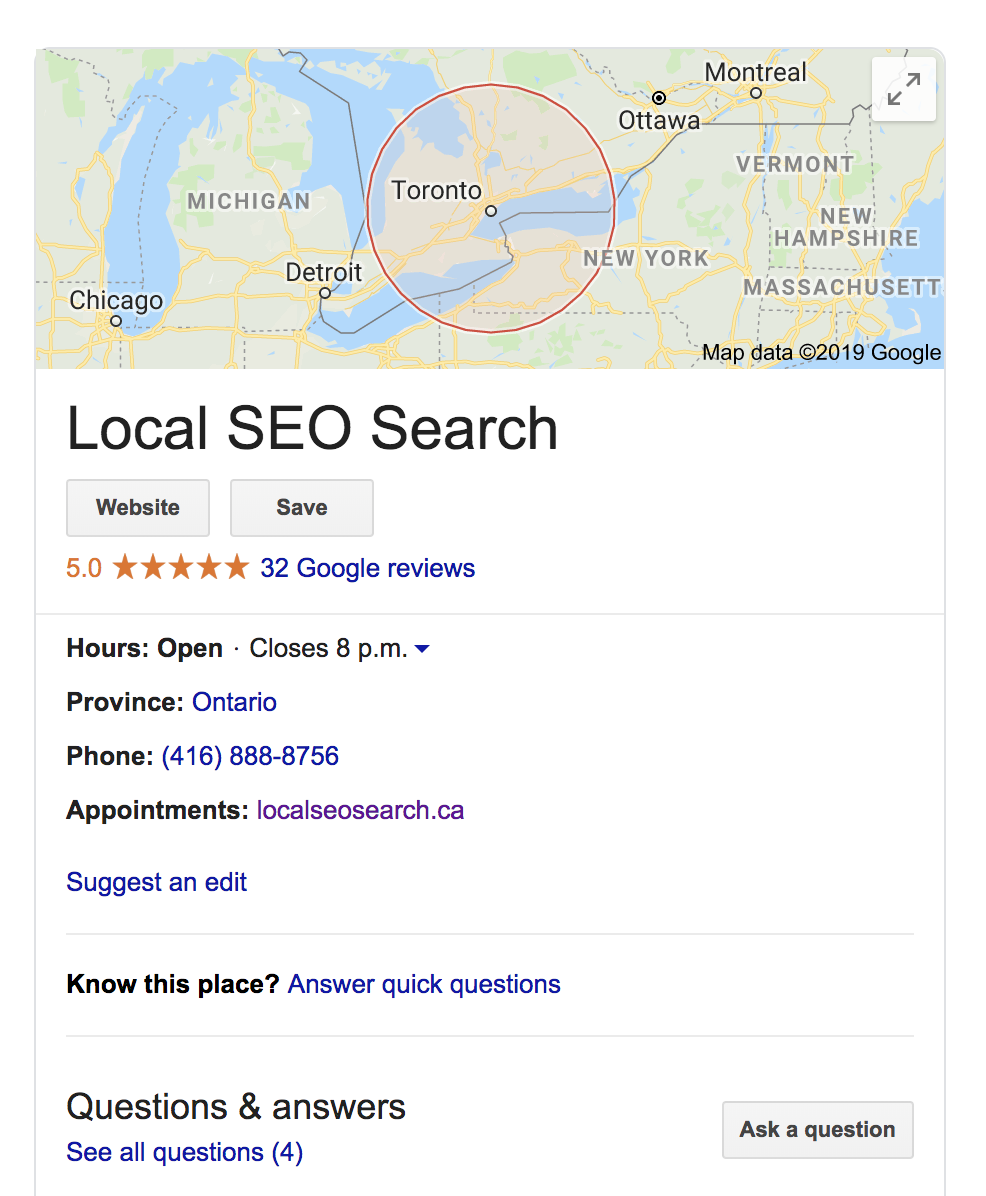Open the Website button
Screen dimensions: 986x1196
click(138, 508)
